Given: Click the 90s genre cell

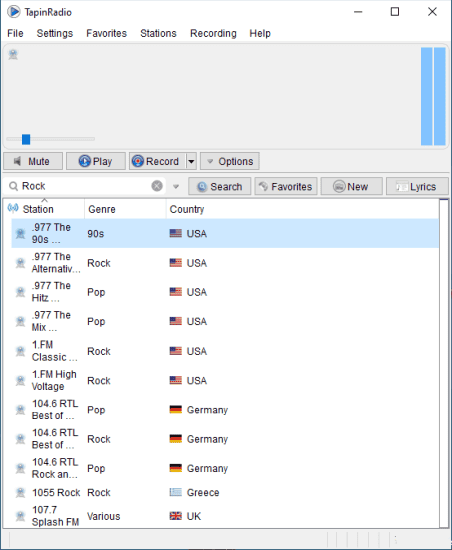Looking at the screenshot, I should click(x=95, y=234).
